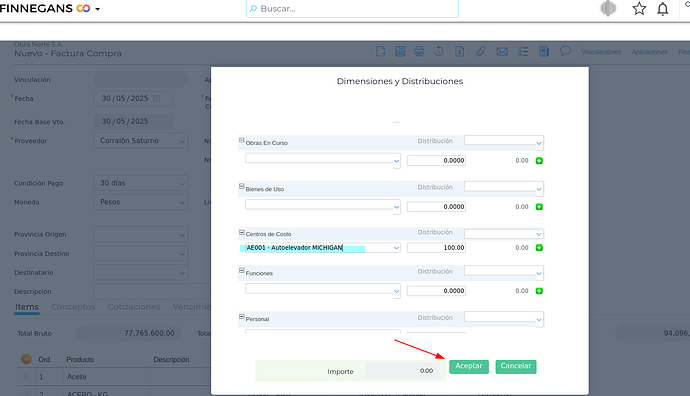Open the Provincia Origen dropdown
The width and height of the screenshot is (690, 396).
click(182, 235)
